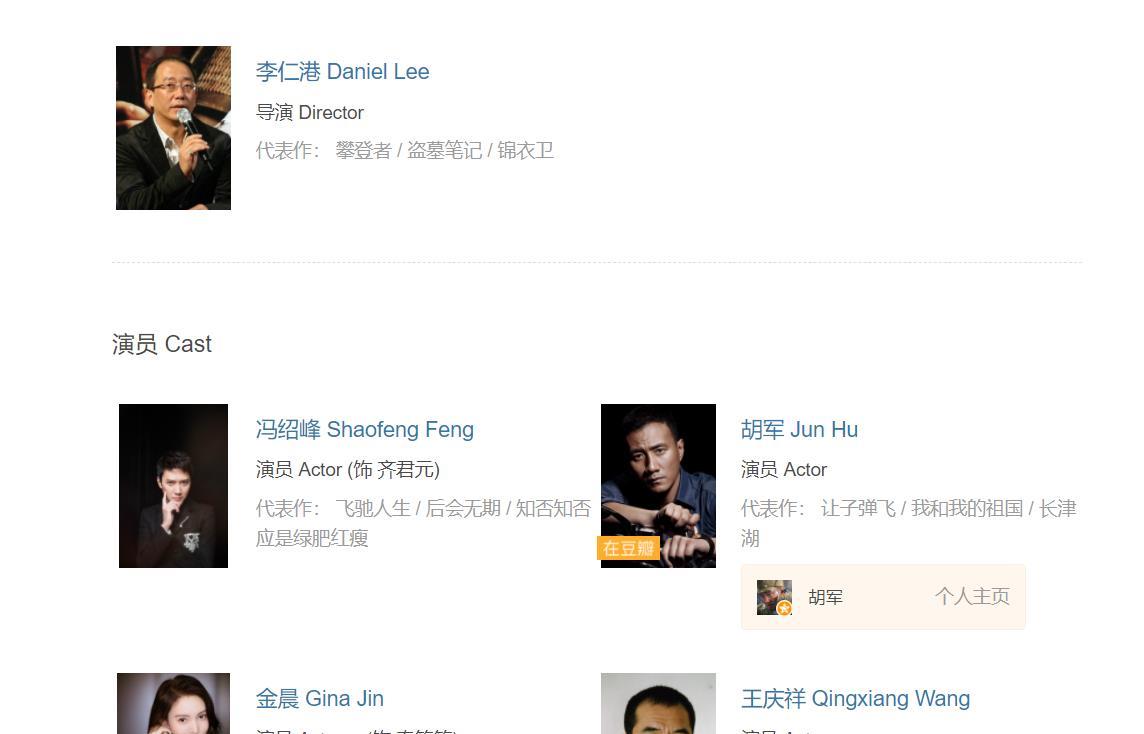Open the 盗墓笔记 representative work
Viewport: 1144px width, 734px height.
click(x=444, y=150)
